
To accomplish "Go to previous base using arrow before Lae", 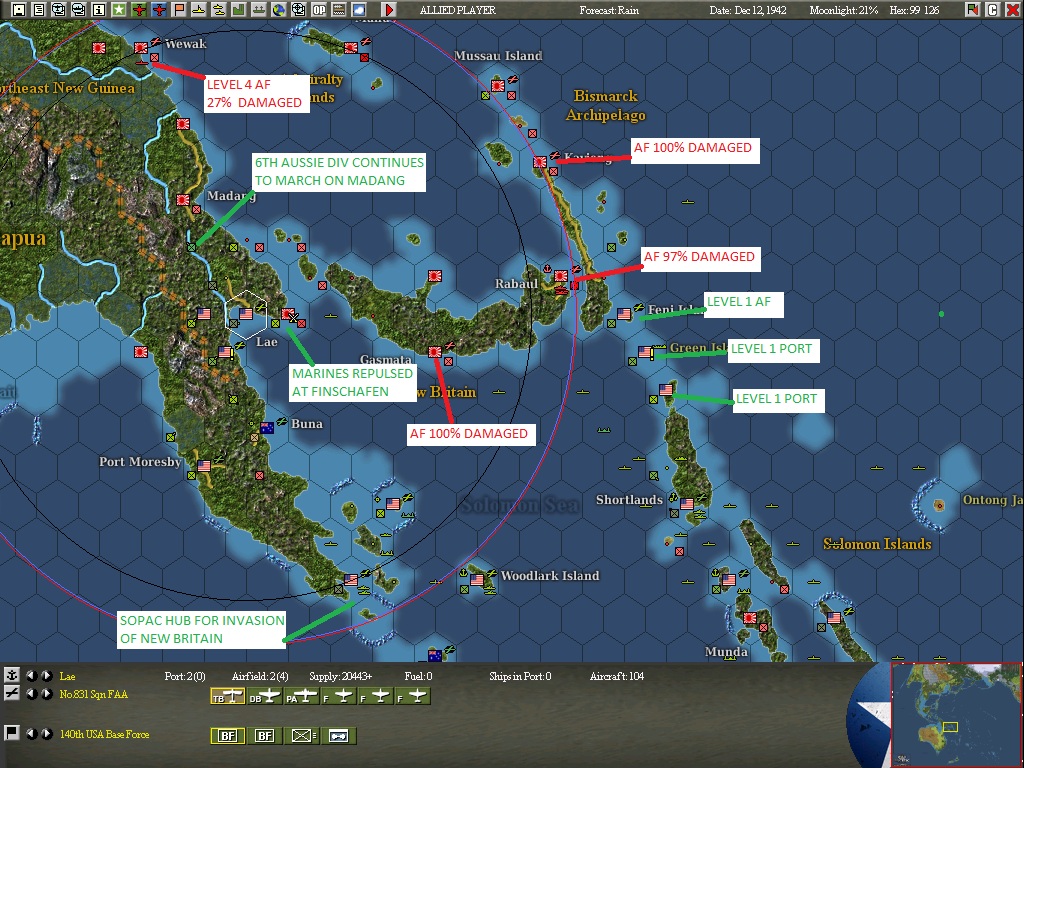I will click(31, 675).
